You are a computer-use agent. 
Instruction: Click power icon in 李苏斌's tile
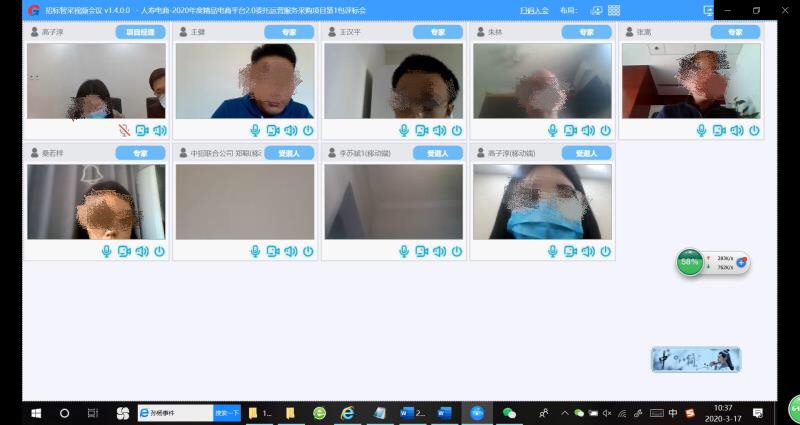(x=457, y=251)
